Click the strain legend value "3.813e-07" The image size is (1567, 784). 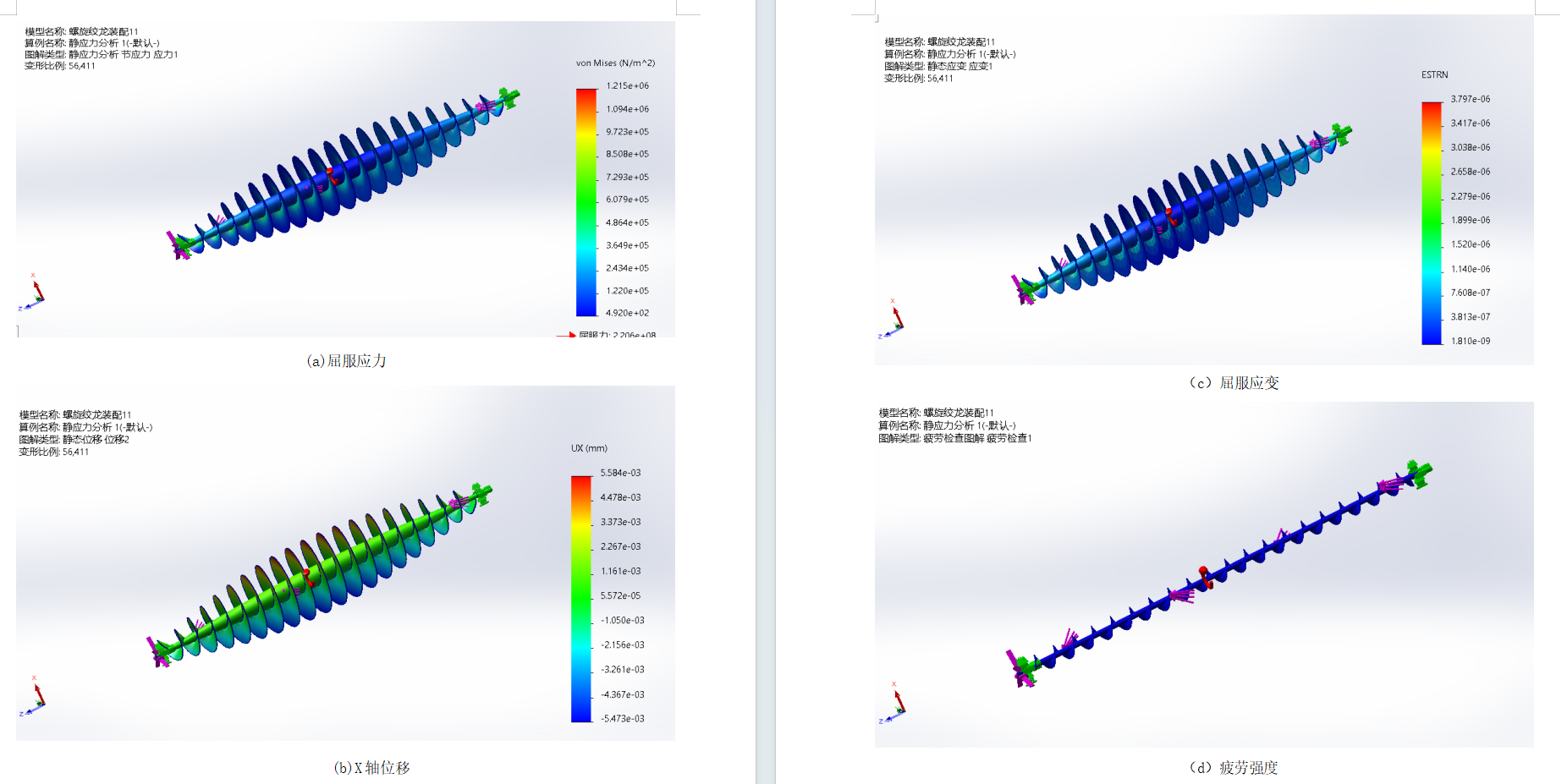[1471, 317]
